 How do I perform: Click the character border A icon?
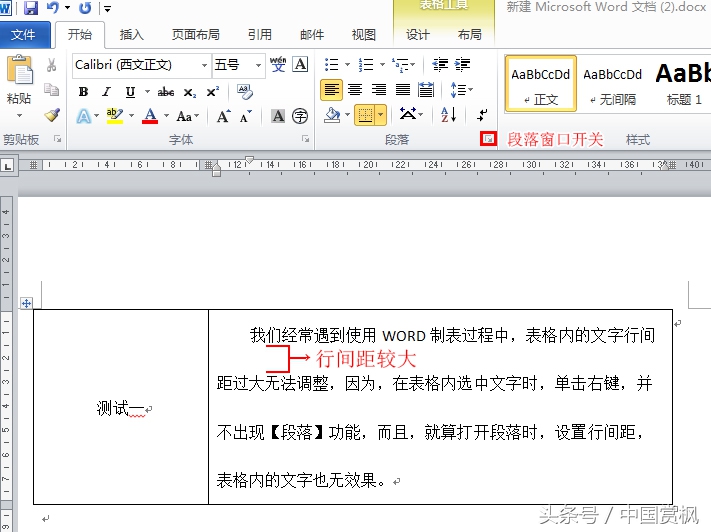[301, 64]
